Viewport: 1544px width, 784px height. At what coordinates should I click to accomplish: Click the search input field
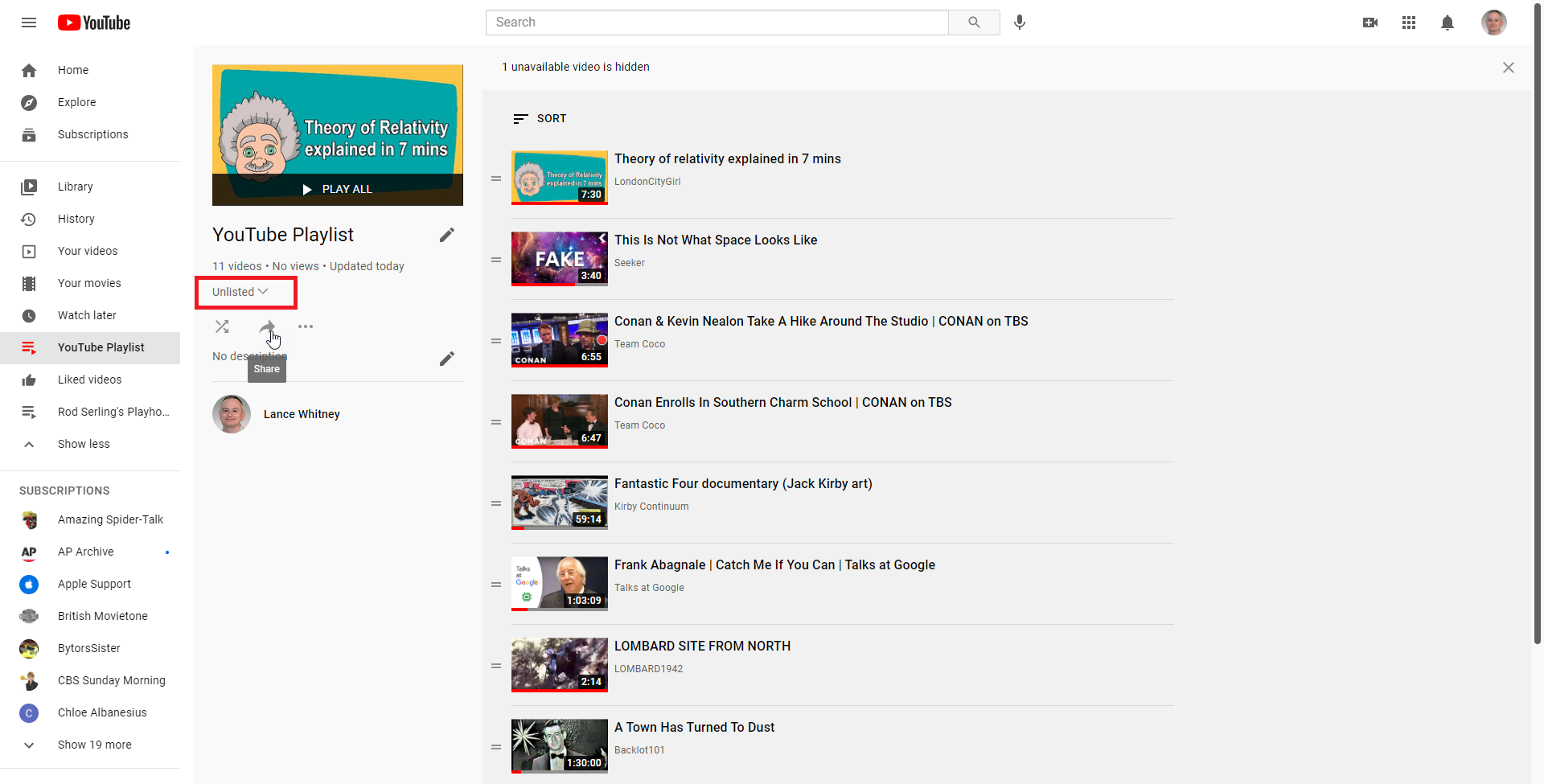point(717,23)
